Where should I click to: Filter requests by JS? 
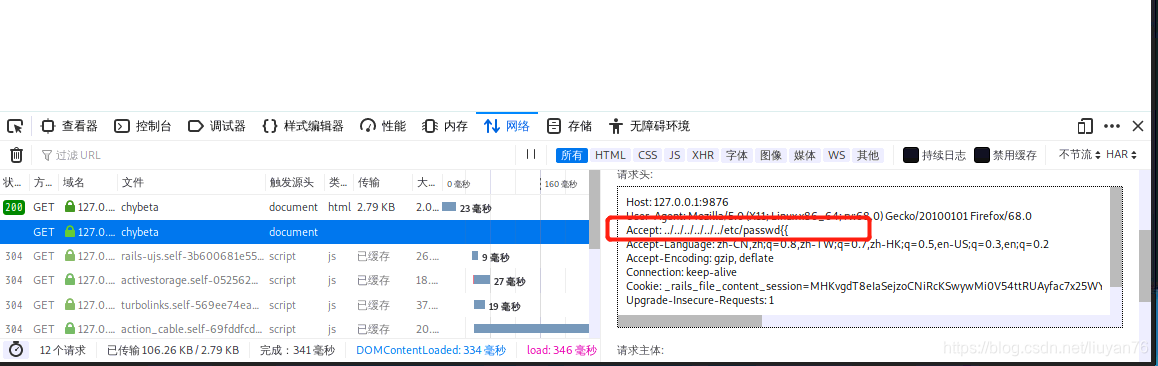click(x=674, y=155)
